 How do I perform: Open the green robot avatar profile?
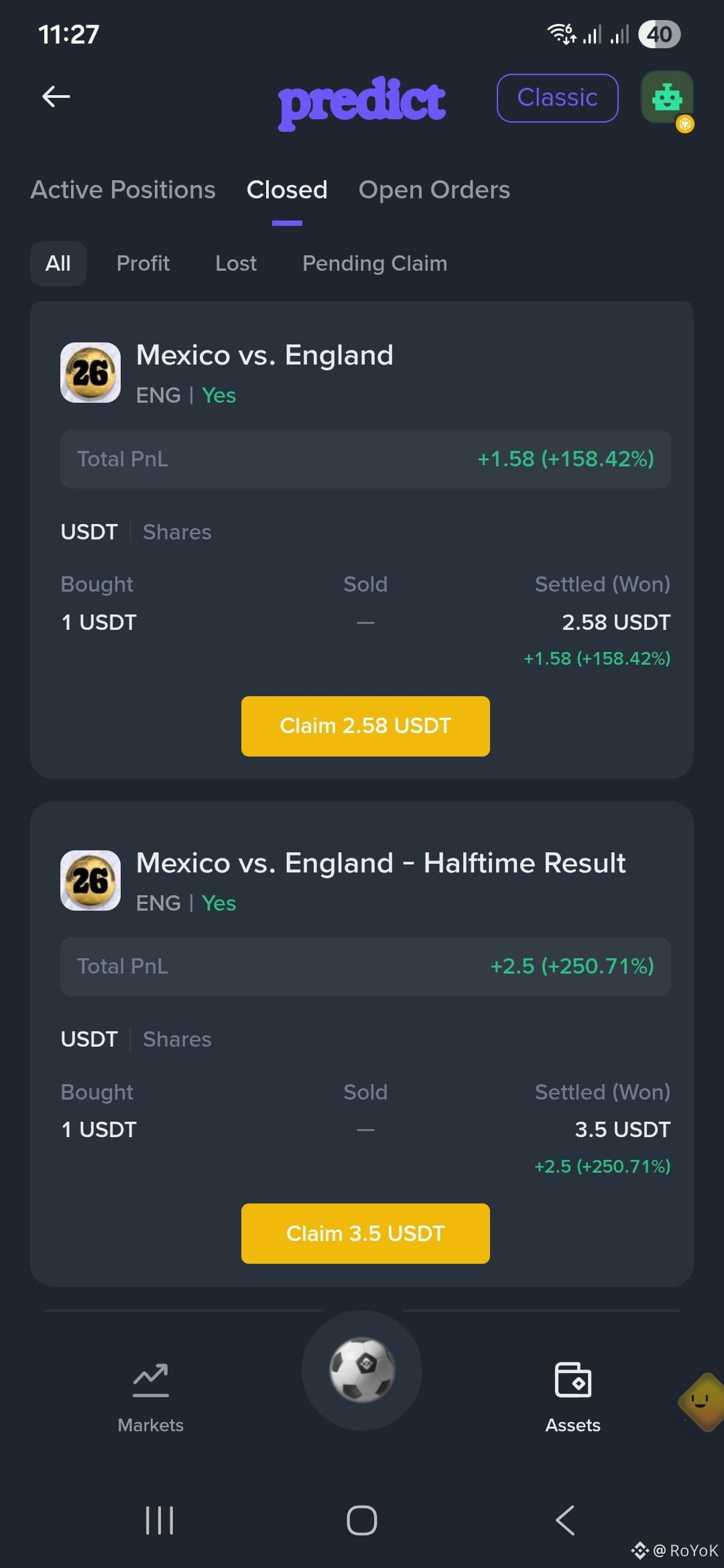click(x=667, y=98)
